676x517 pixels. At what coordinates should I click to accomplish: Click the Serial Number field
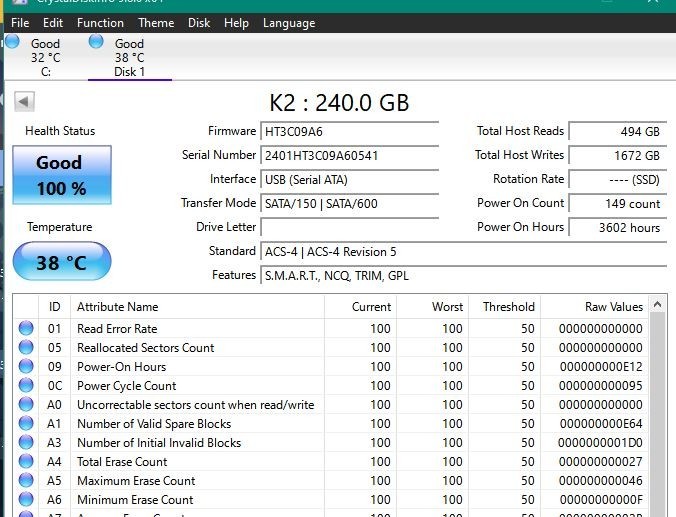[x=350, y=156]
